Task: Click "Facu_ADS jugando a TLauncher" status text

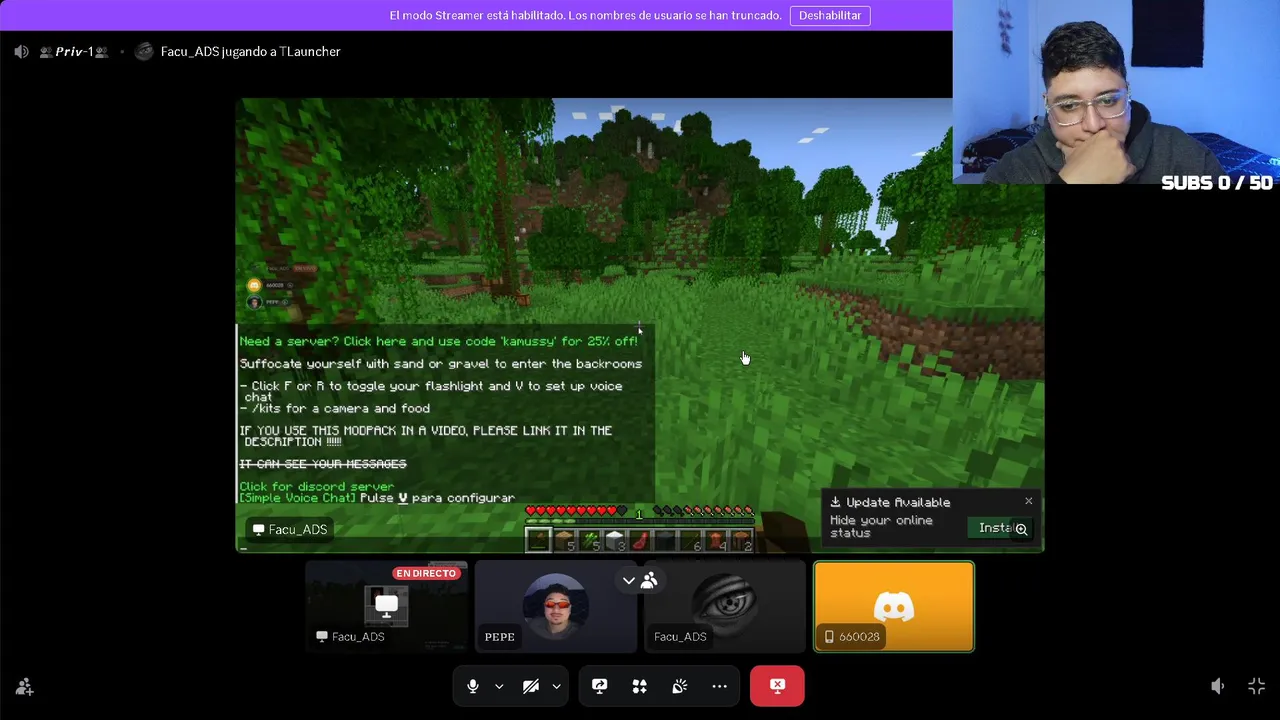Action: pos(250,51)
